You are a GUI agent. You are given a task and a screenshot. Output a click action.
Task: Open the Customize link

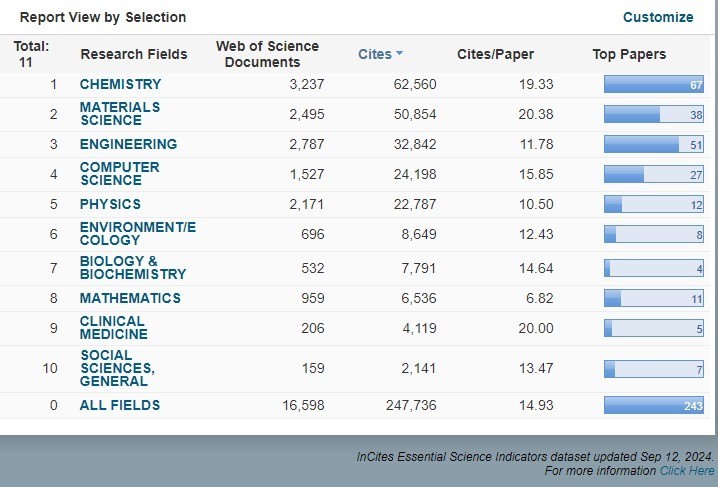[x=658, y=17]
